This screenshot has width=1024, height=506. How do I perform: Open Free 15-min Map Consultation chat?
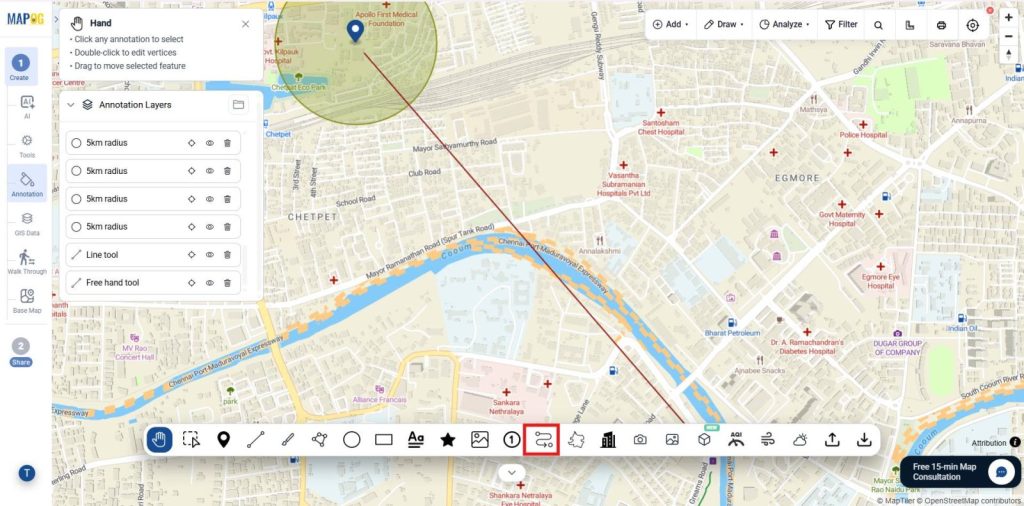pos(961,471)
